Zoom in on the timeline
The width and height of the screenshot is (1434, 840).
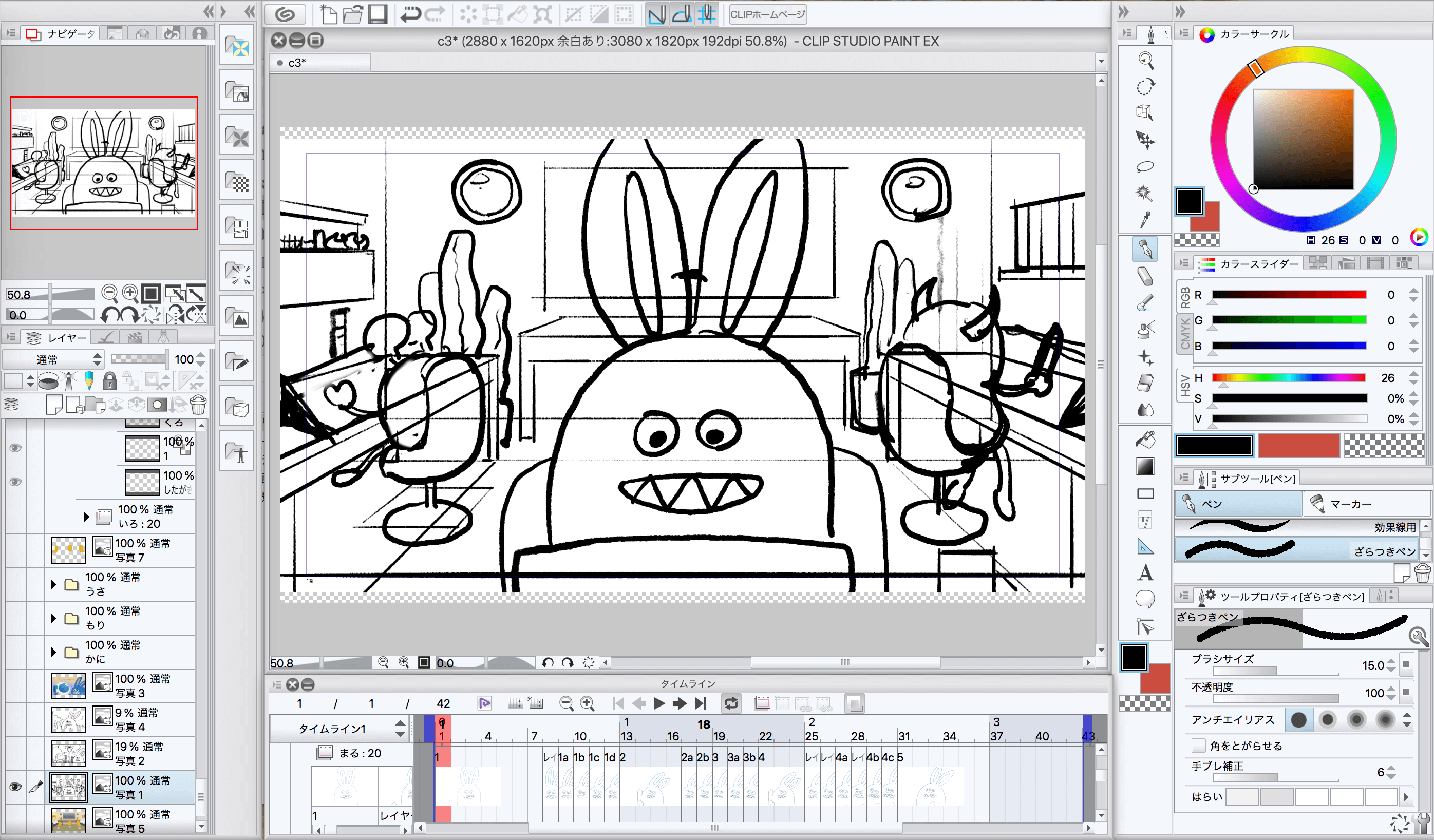(x=587, y=703)
